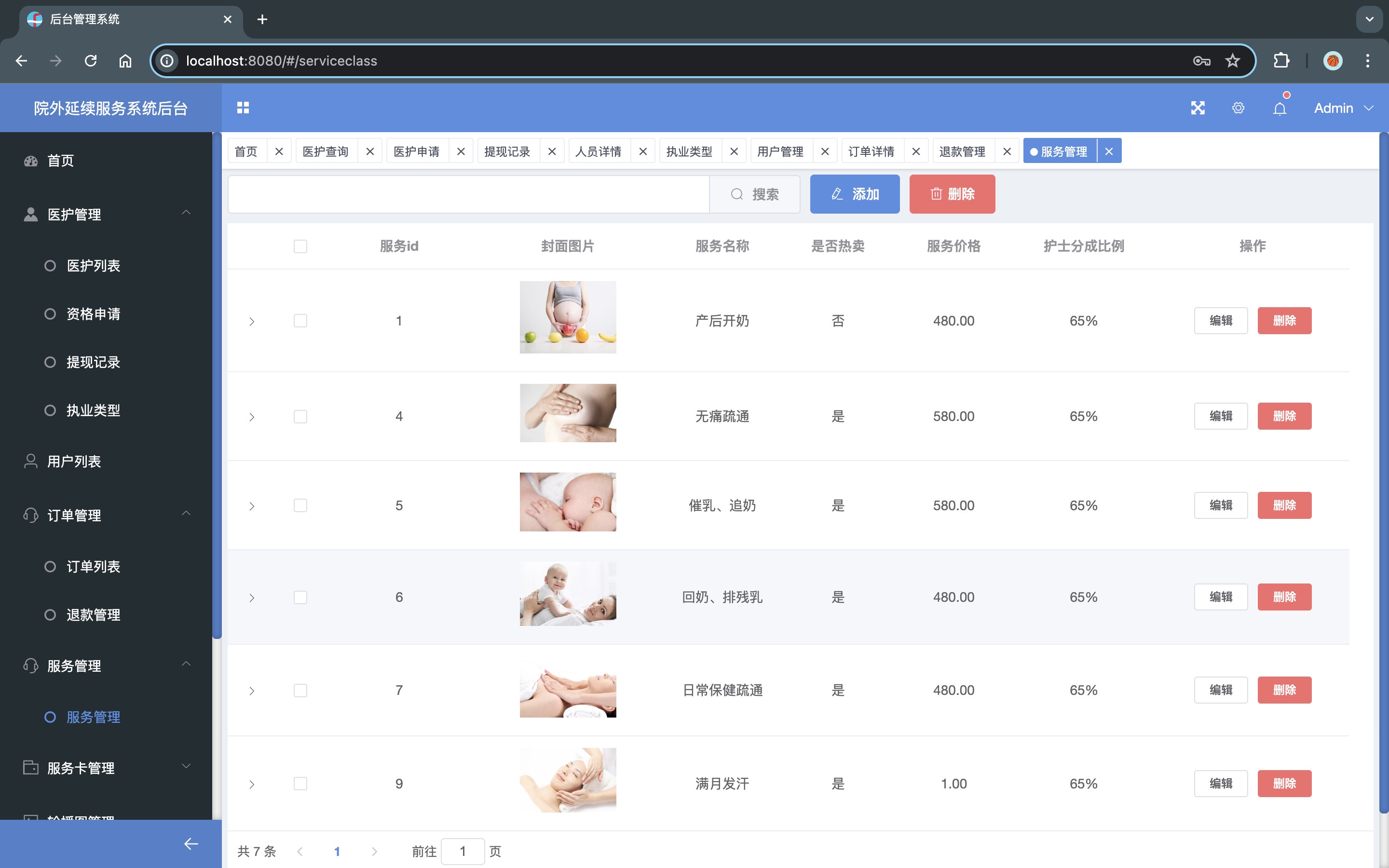Check the row checkbox for 回奶、排残乳
The image size is (1389, 868).
(x=300, y=597)
